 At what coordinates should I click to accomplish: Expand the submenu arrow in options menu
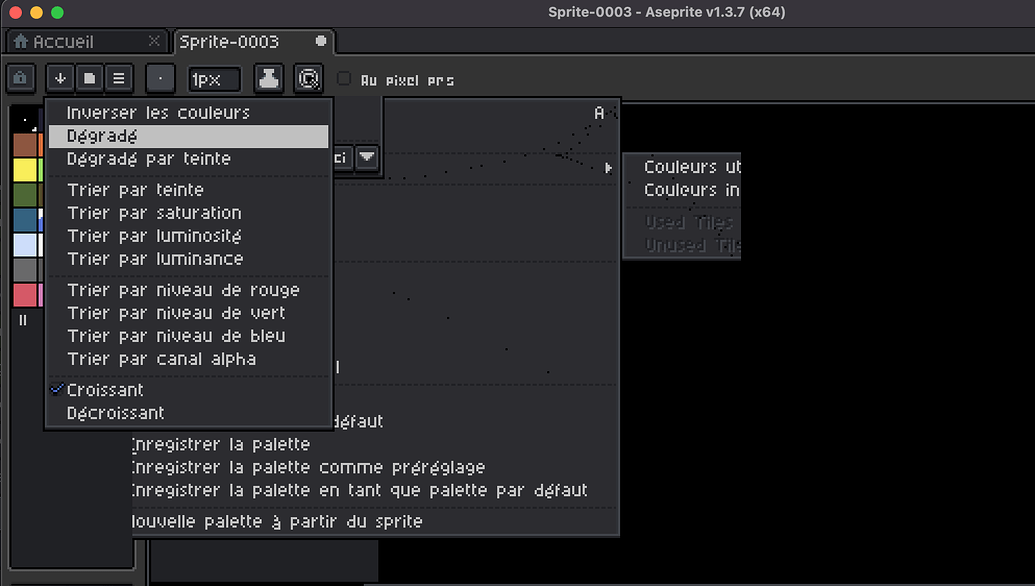[608, 168]
